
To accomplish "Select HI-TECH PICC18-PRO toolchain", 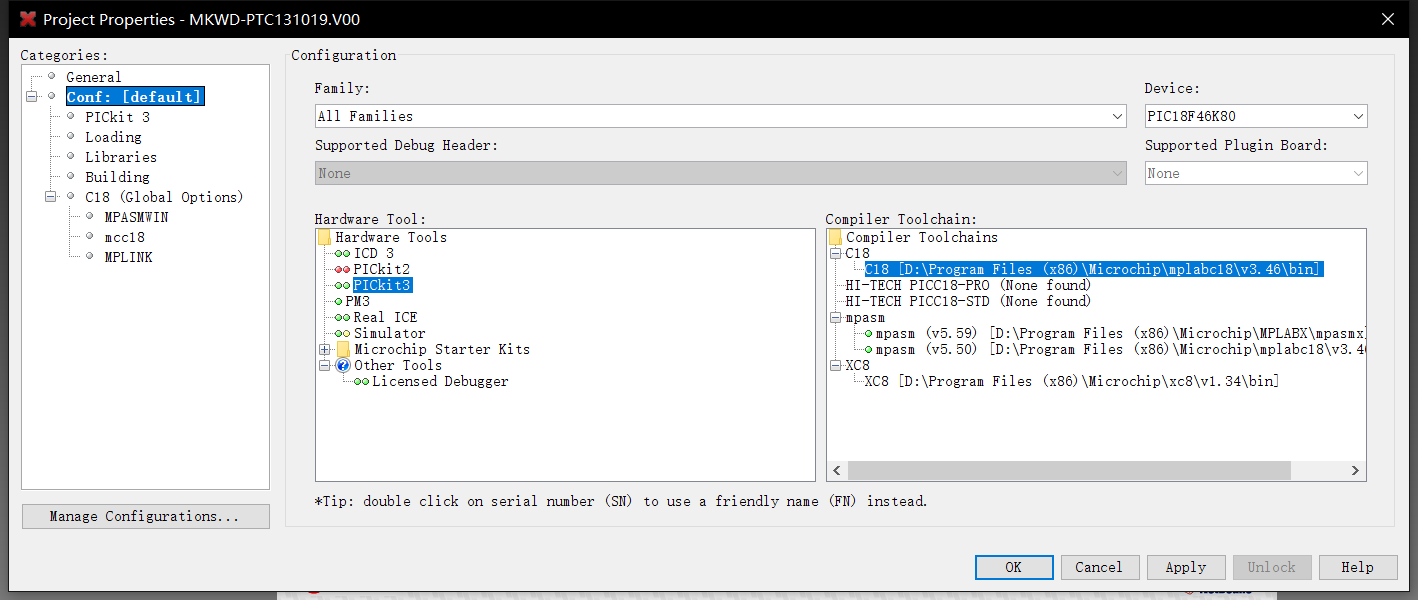I will click(x=968, y=285).
